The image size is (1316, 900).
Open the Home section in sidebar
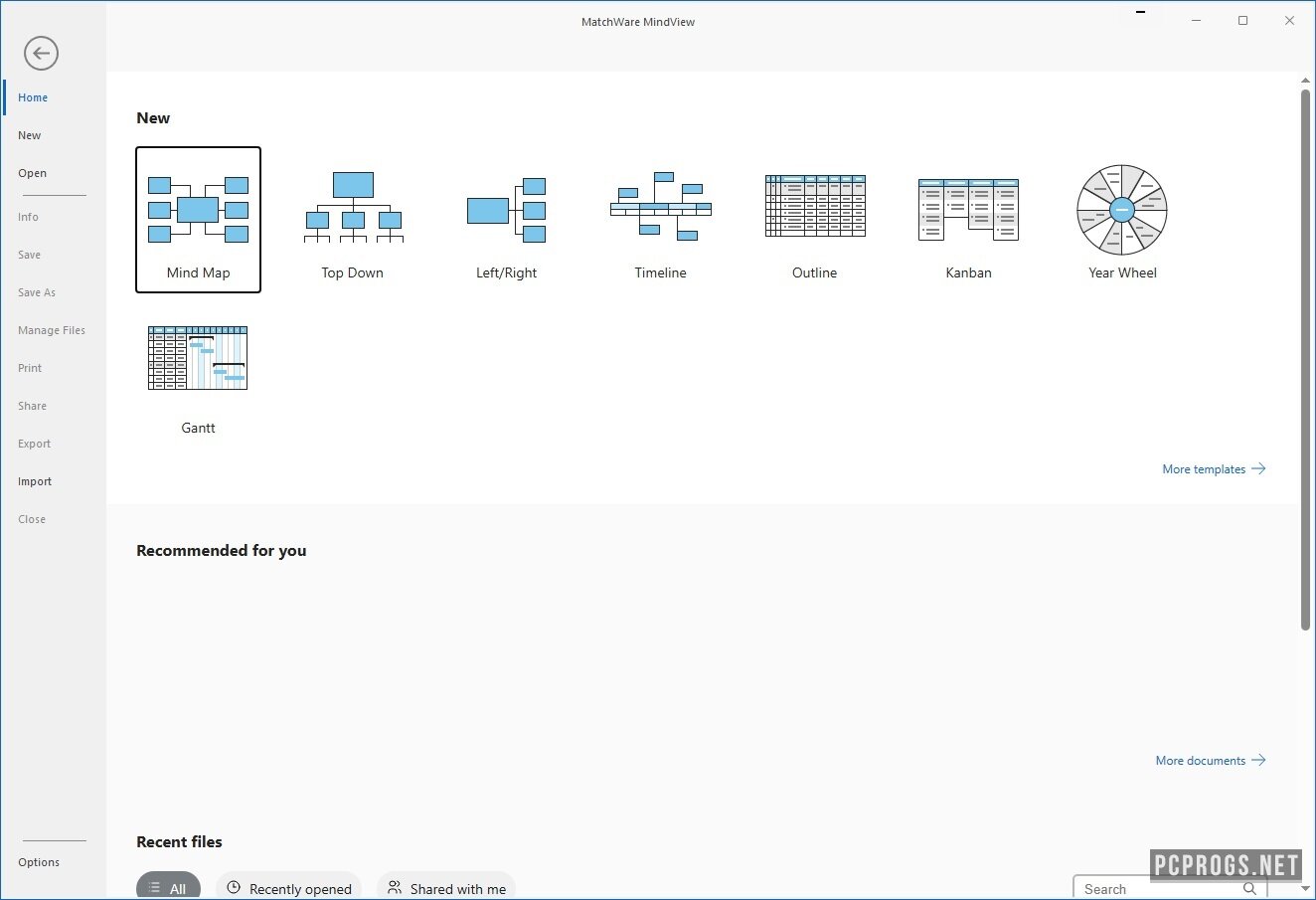(33, 97)
